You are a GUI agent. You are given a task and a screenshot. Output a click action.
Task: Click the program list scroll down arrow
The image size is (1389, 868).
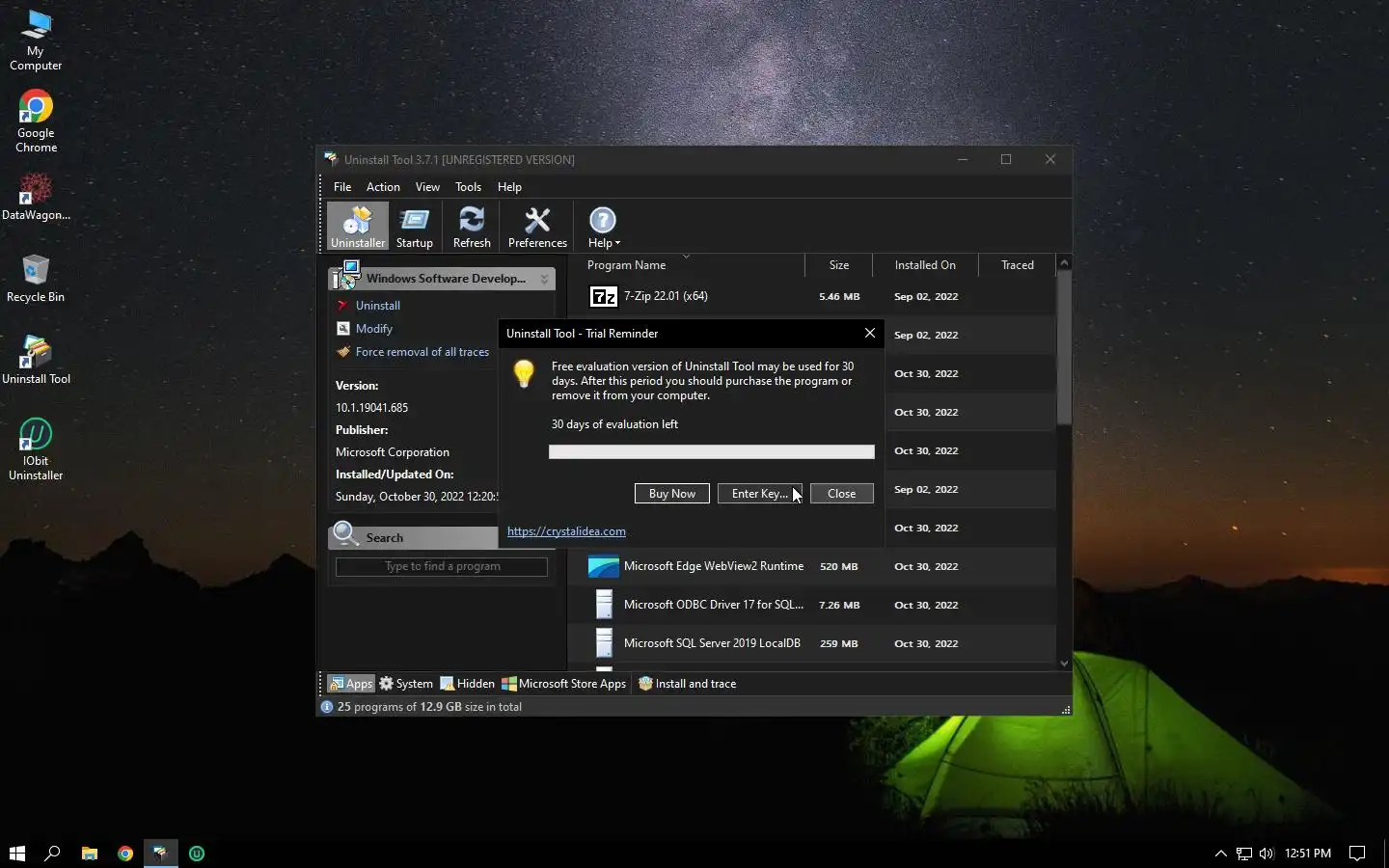coord(1064,663)
